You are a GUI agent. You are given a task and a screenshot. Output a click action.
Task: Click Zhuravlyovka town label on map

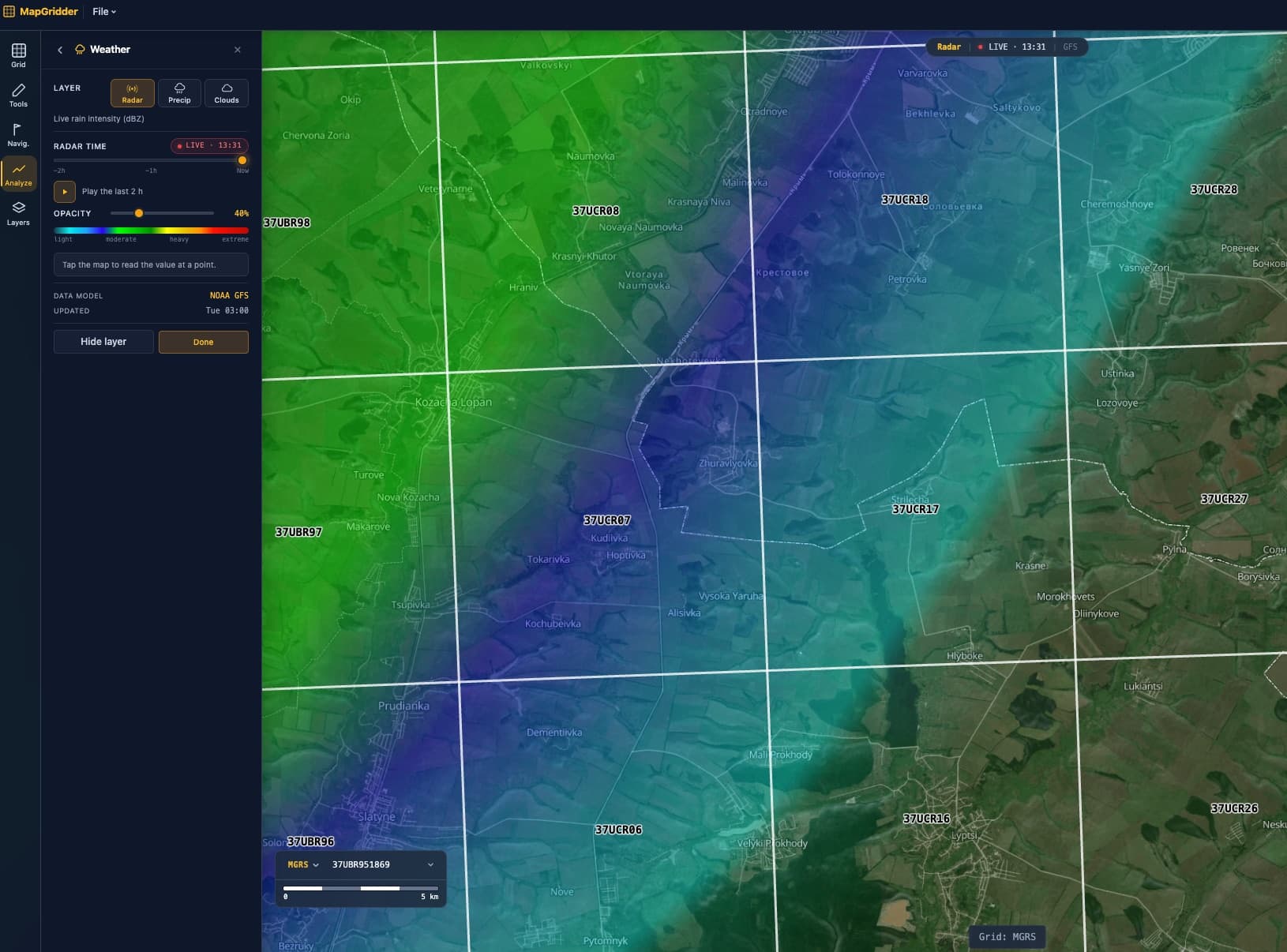(x=728, y=463)
